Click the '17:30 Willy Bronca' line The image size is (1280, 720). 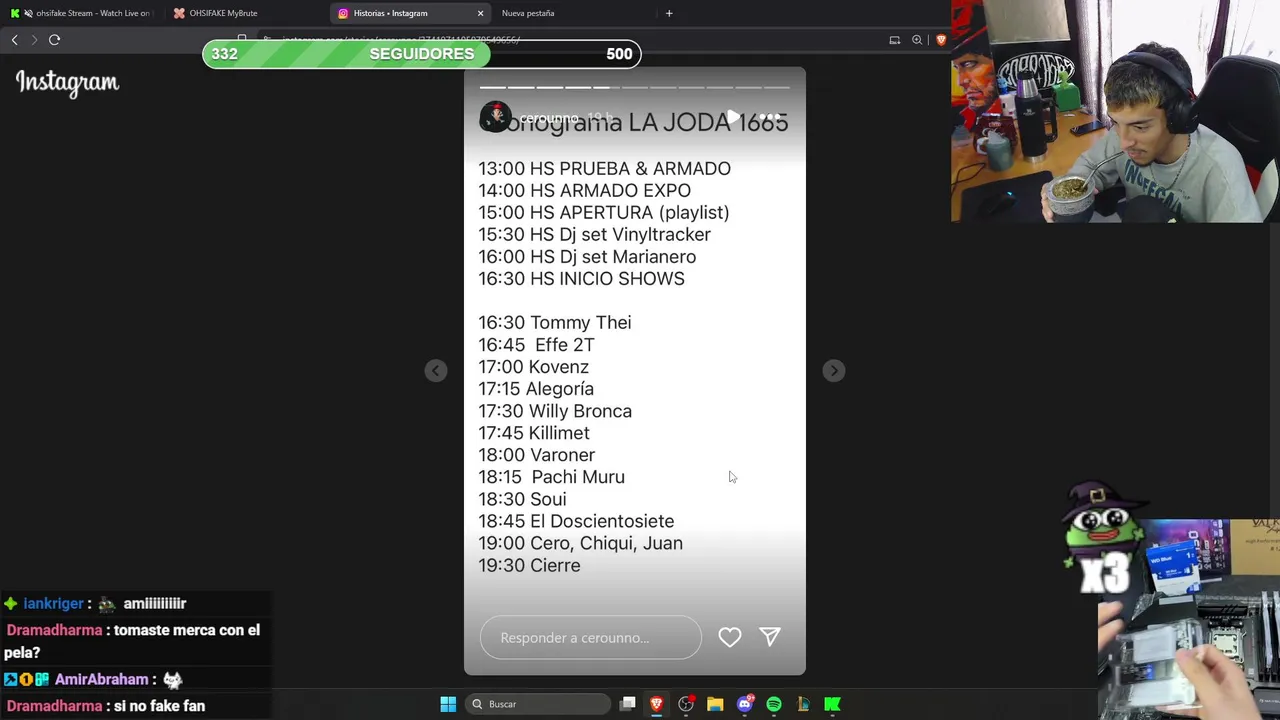coord(555,411)
